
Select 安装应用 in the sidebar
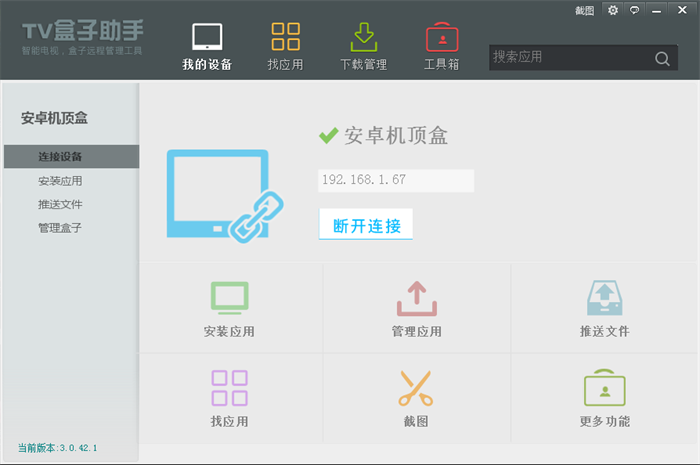(x=60, y=181)
